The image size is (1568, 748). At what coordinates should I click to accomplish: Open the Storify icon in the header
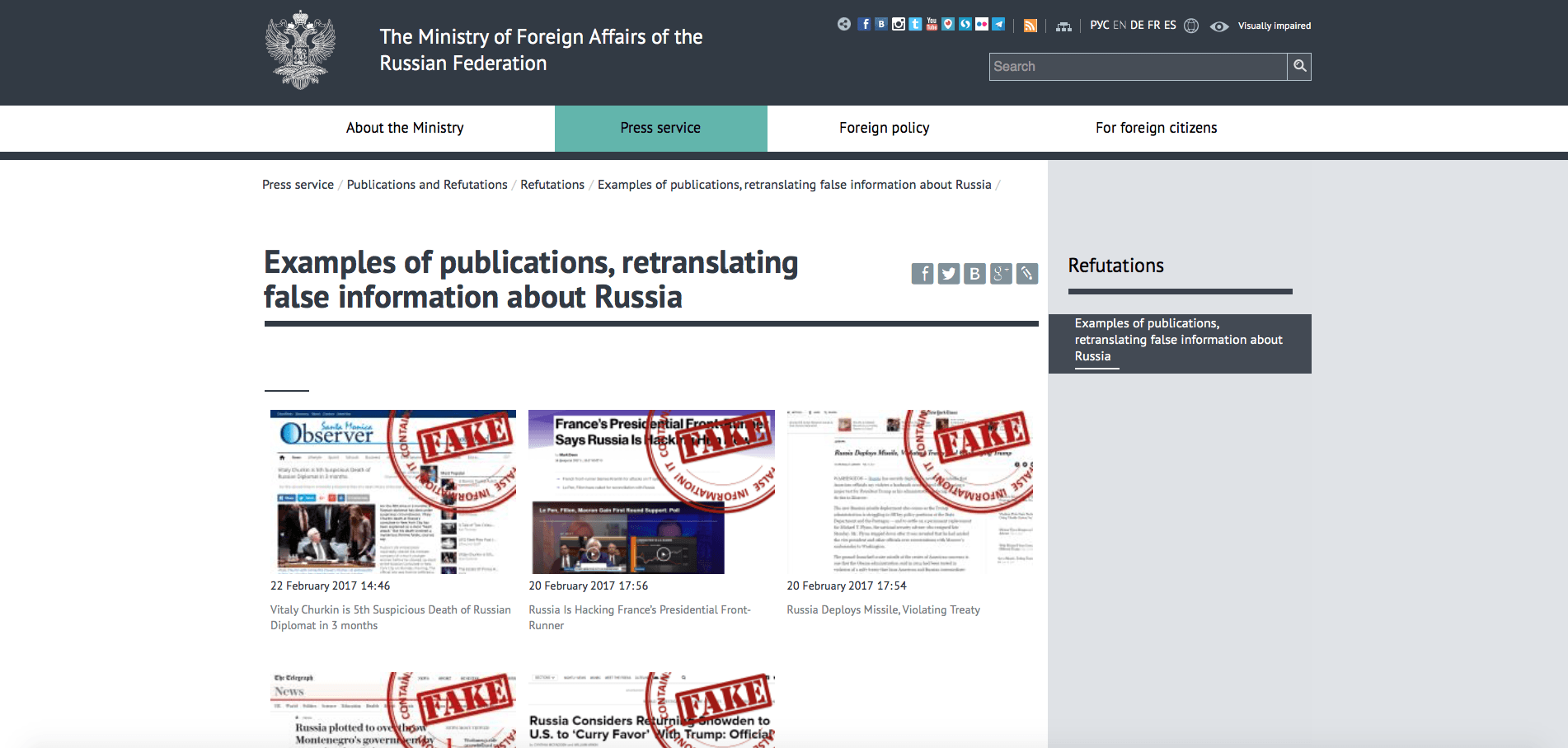tap(965, 24)
